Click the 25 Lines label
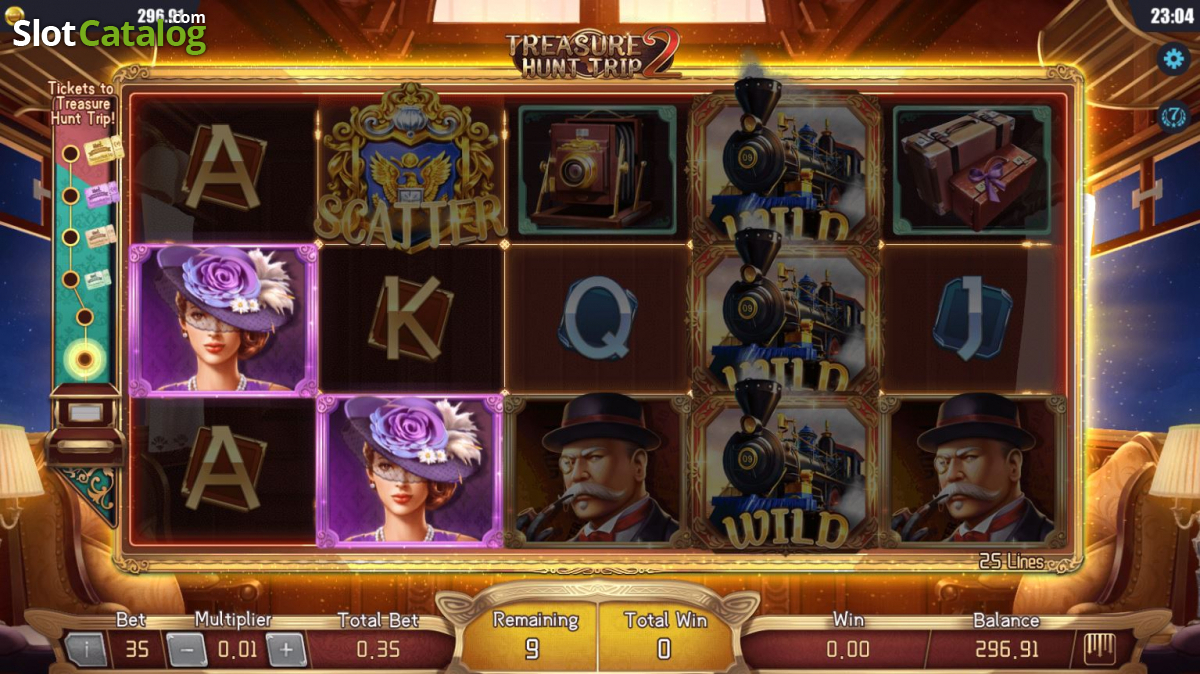The image size is (1200, 674). click(x=1011, y=562)
